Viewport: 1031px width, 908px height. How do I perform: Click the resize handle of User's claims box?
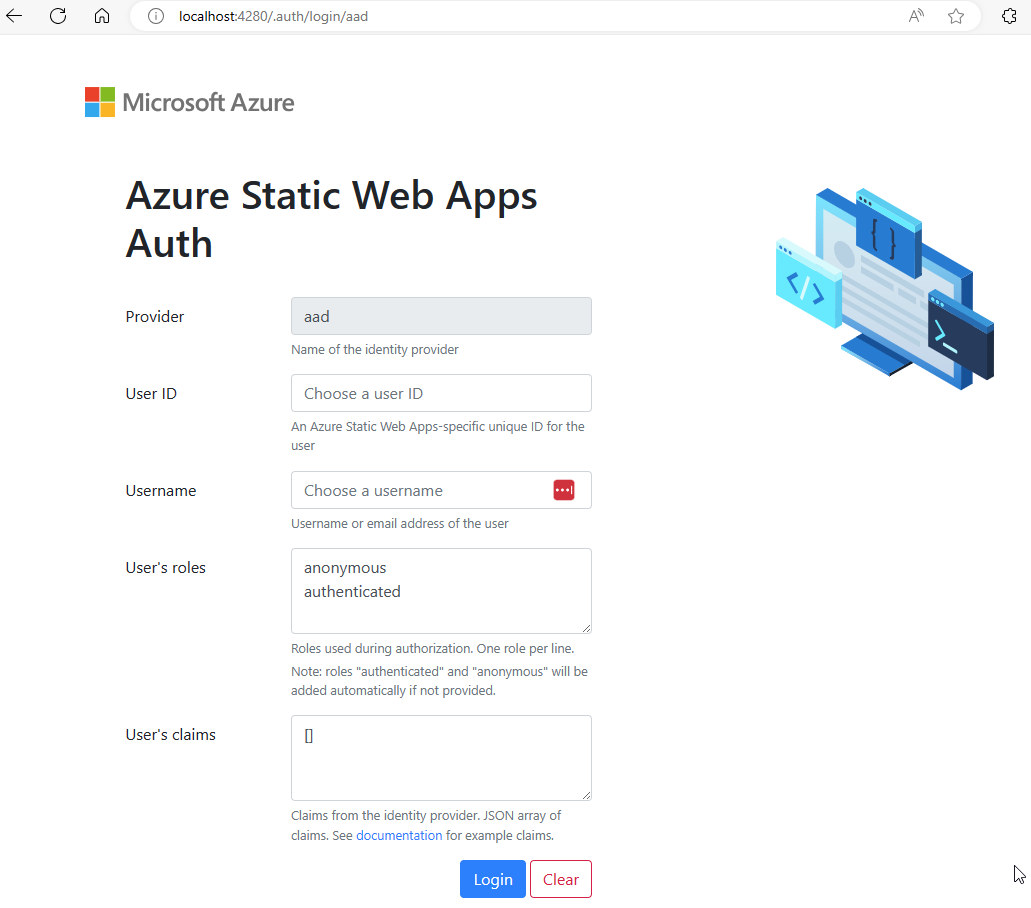point(586,795)
